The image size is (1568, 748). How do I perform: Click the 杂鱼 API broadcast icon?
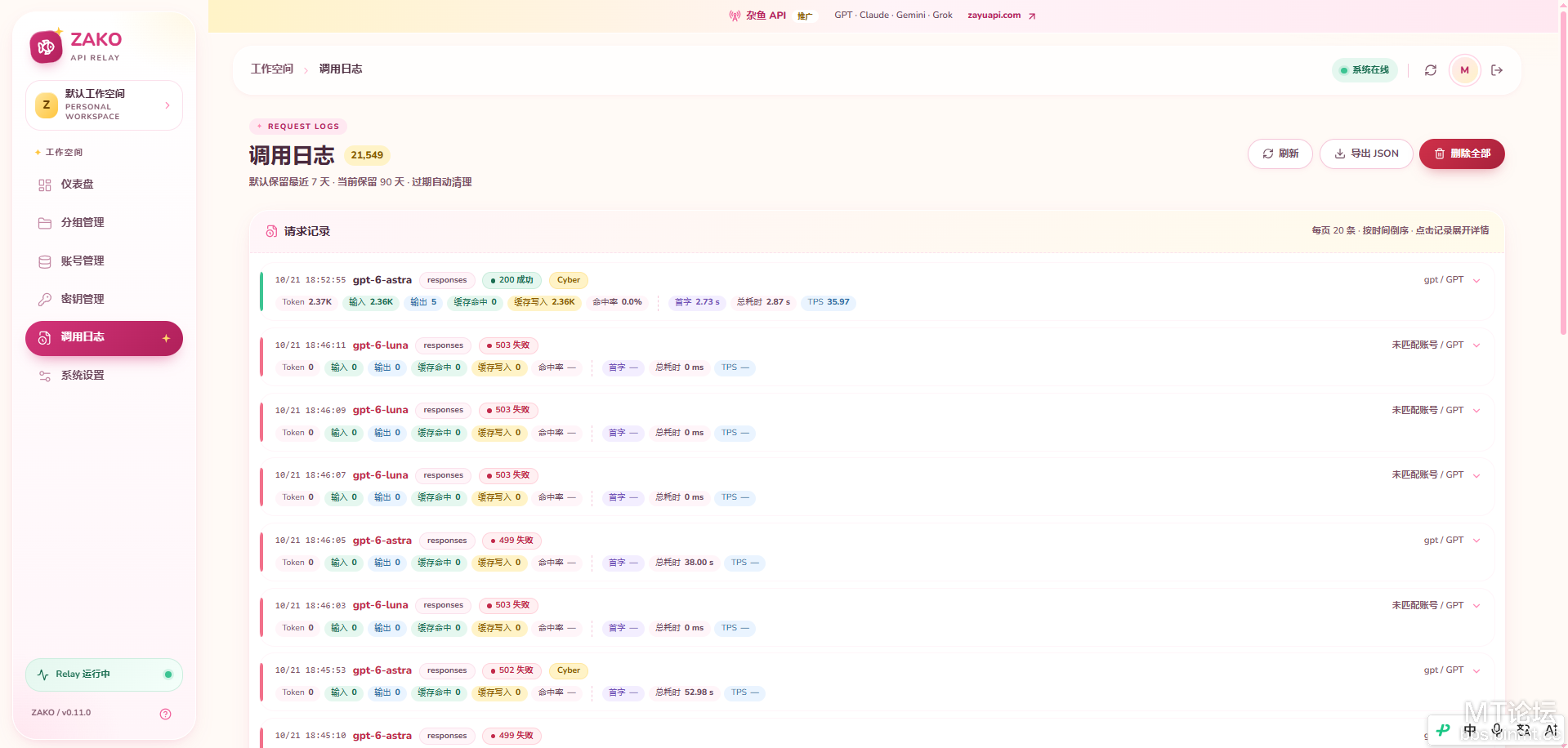(x=735, y=16)
